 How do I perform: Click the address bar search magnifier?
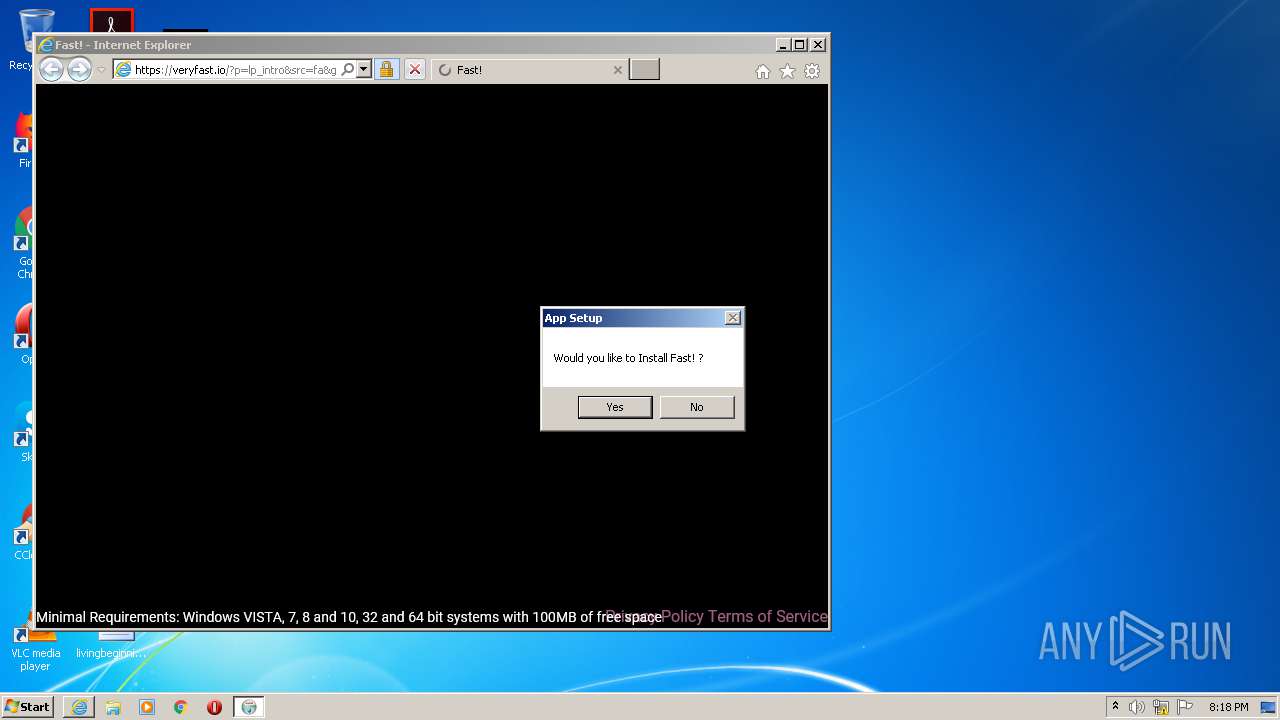point(348,70)
